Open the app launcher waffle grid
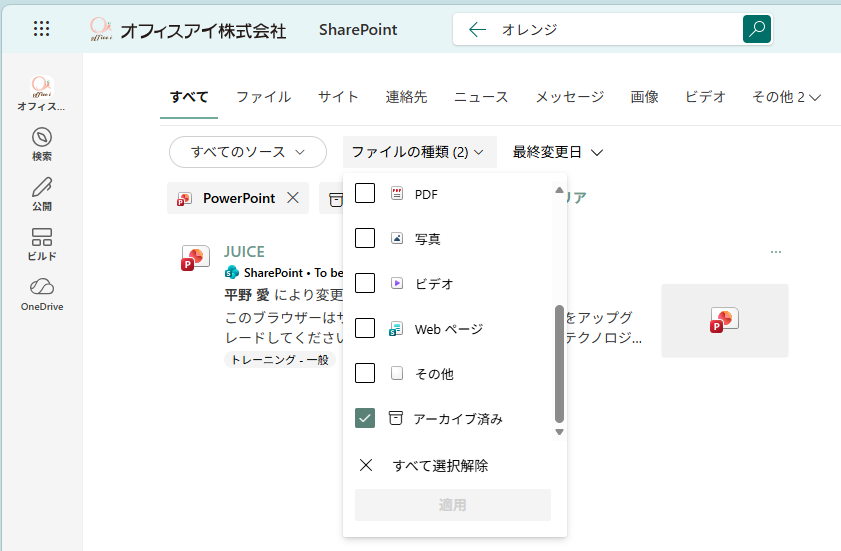The height and width of the screenshot is (551, 841). point(41,29)
